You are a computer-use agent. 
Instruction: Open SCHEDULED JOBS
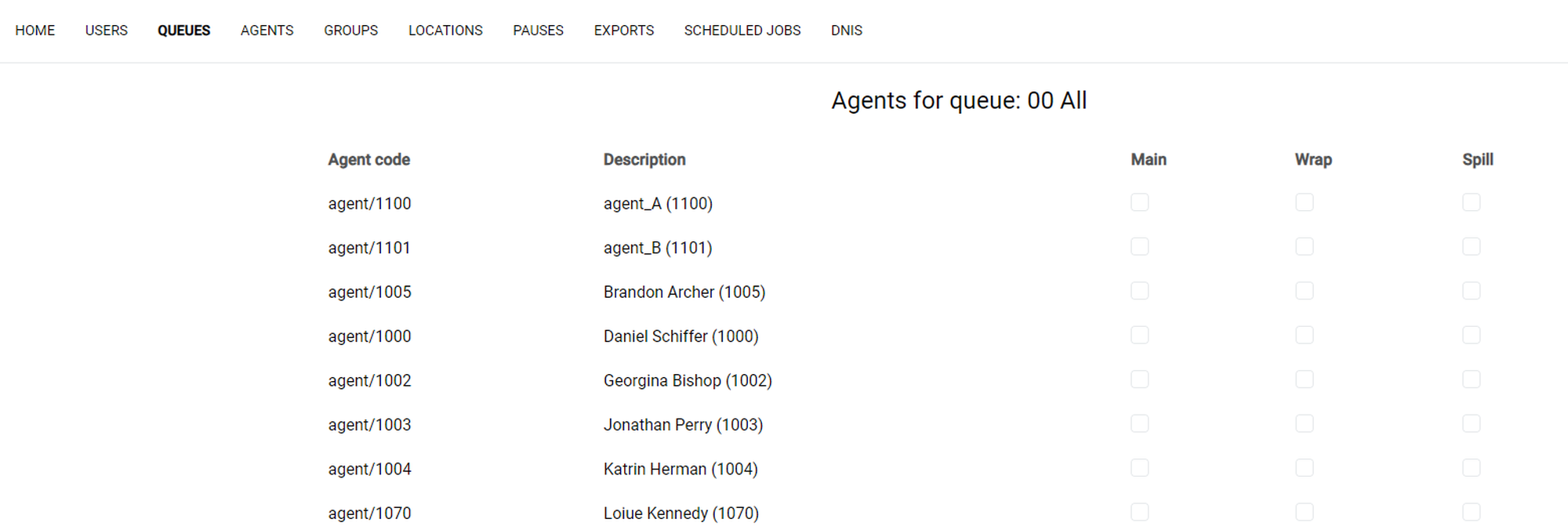point(742,31)
